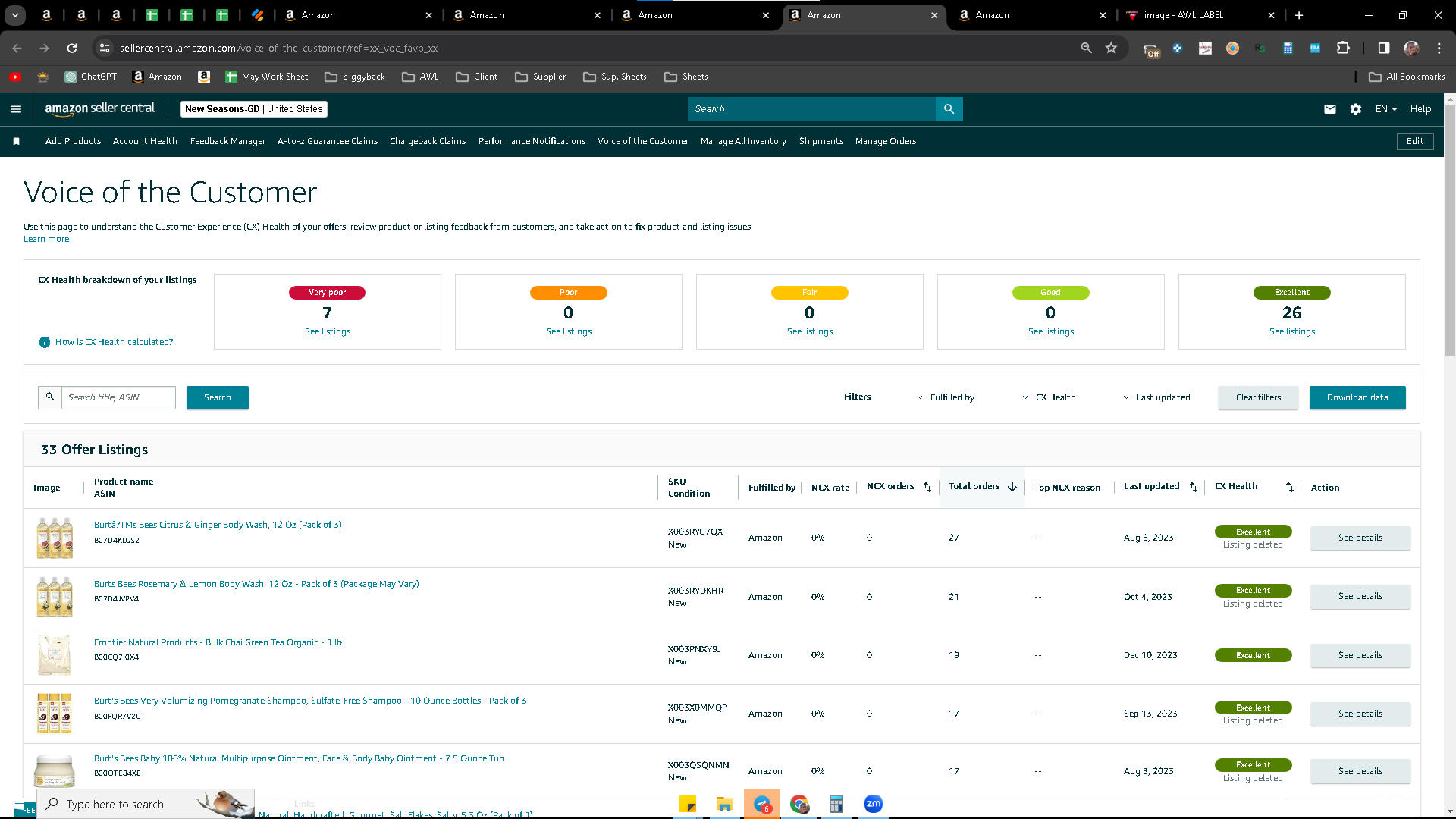Click the teal Search button for listings
Screen dimensions: 1456x819
click(218, 397)
